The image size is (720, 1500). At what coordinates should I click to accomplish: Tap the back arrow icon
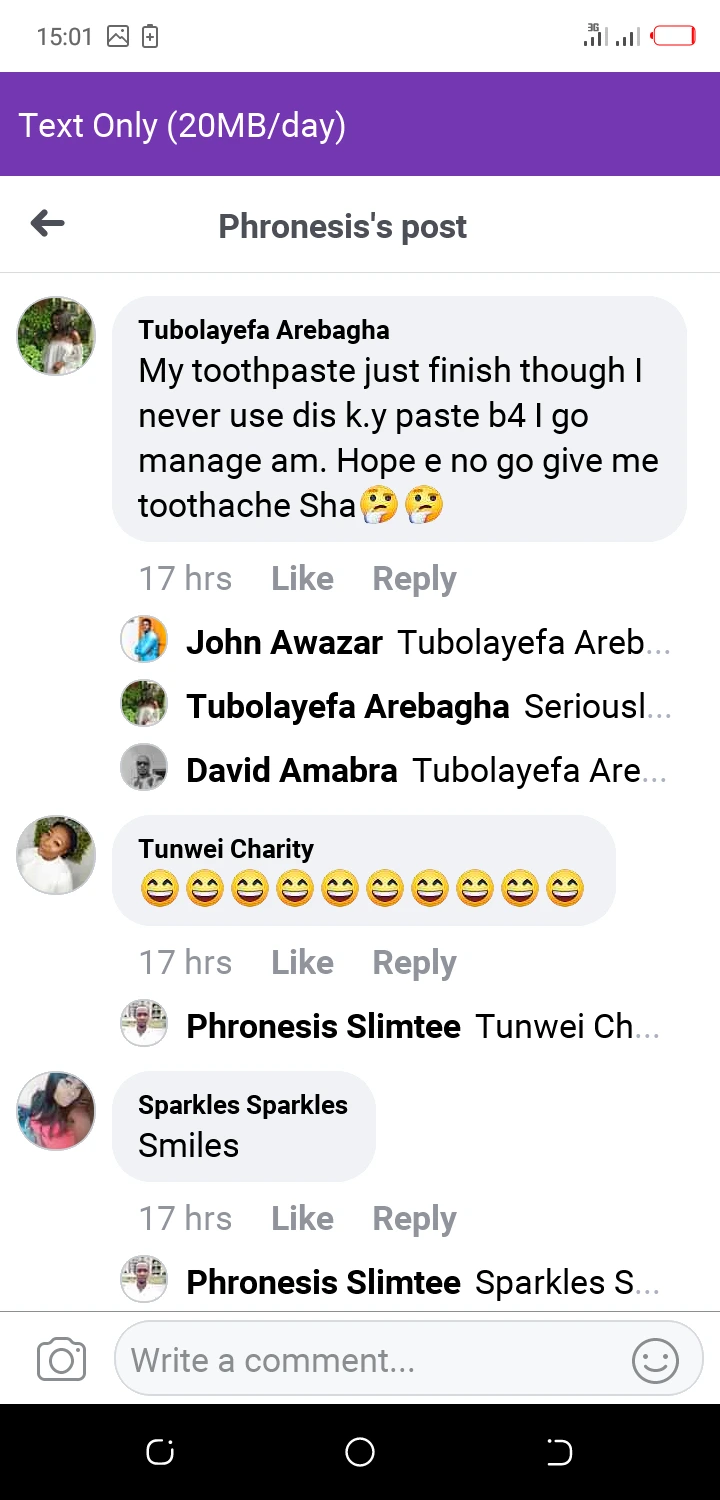point(48,224)
